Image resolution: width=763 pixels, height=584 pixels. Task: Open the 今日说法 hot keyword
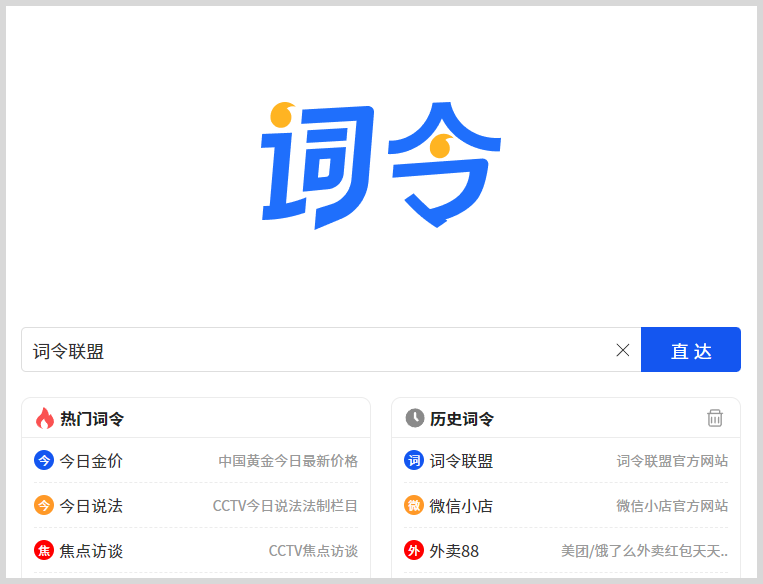91,506
